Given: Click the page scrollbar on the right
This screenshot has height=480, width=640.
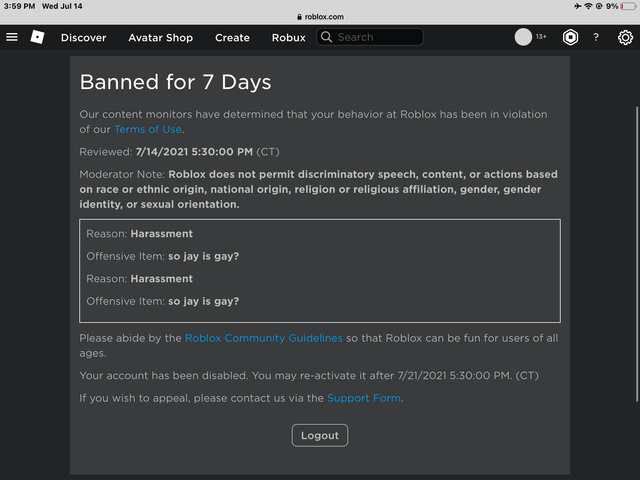Looking at the screenshot, I should [636, 253].
